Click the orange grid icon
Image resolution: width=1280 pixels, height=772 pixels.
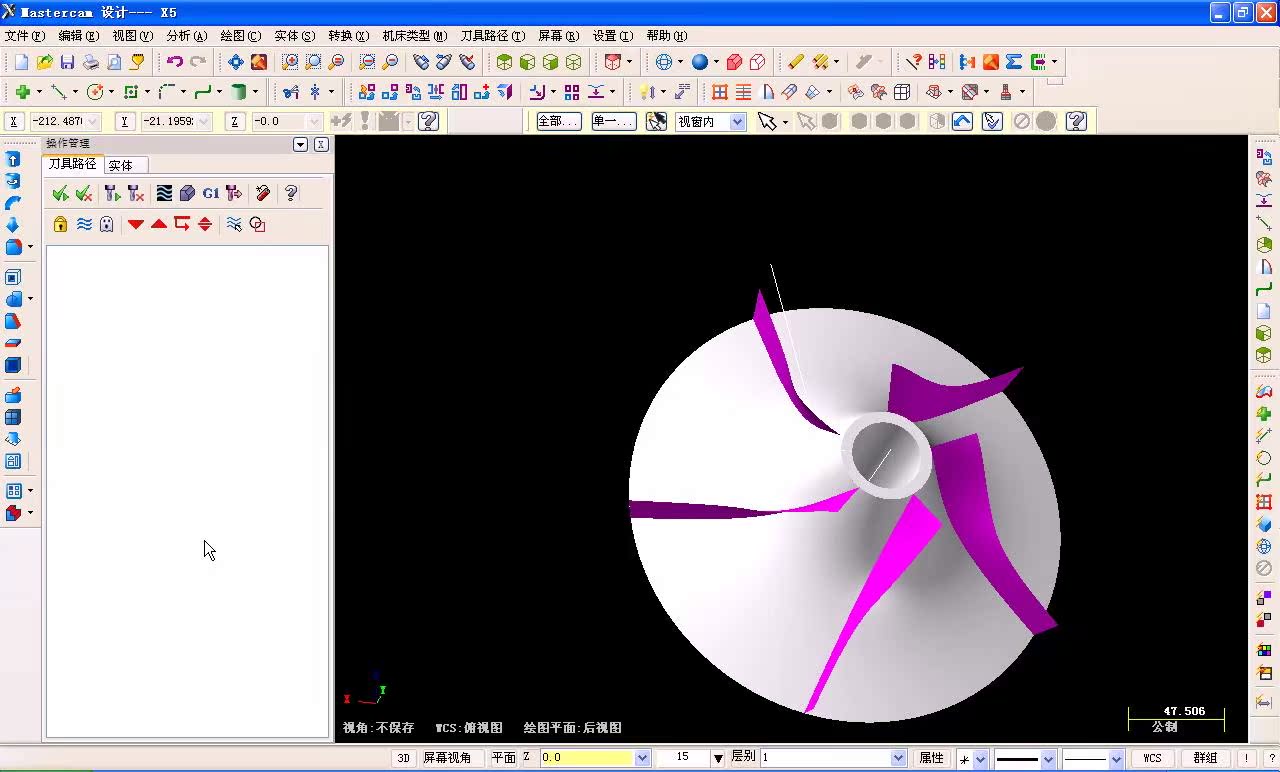coord(720,92)
